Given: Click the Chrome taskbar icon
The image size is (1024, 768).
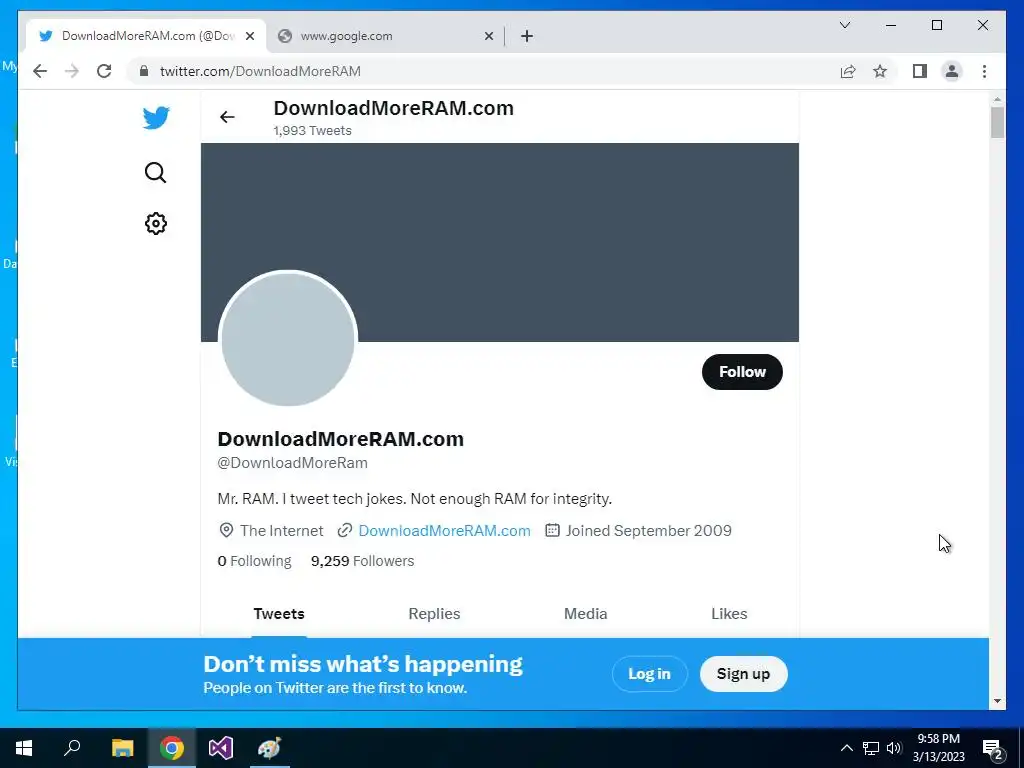Looking at the screenshot, I should tap(172, 748).
